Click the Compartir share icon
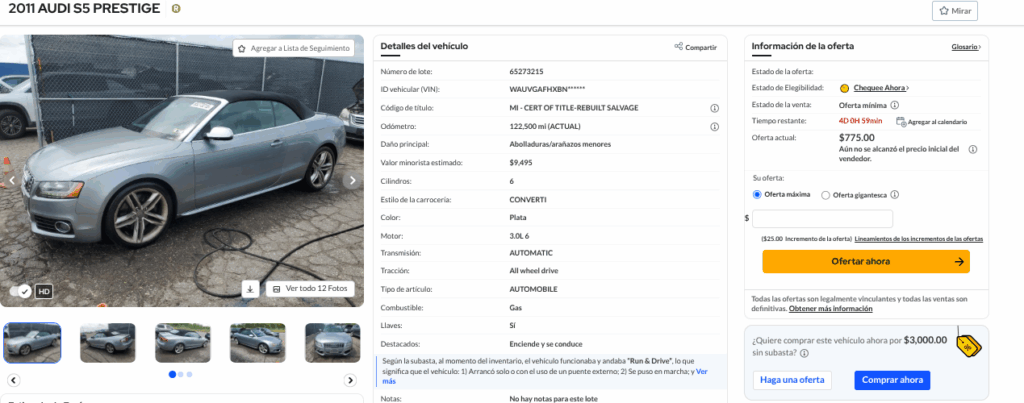 (x=679, y=46)
